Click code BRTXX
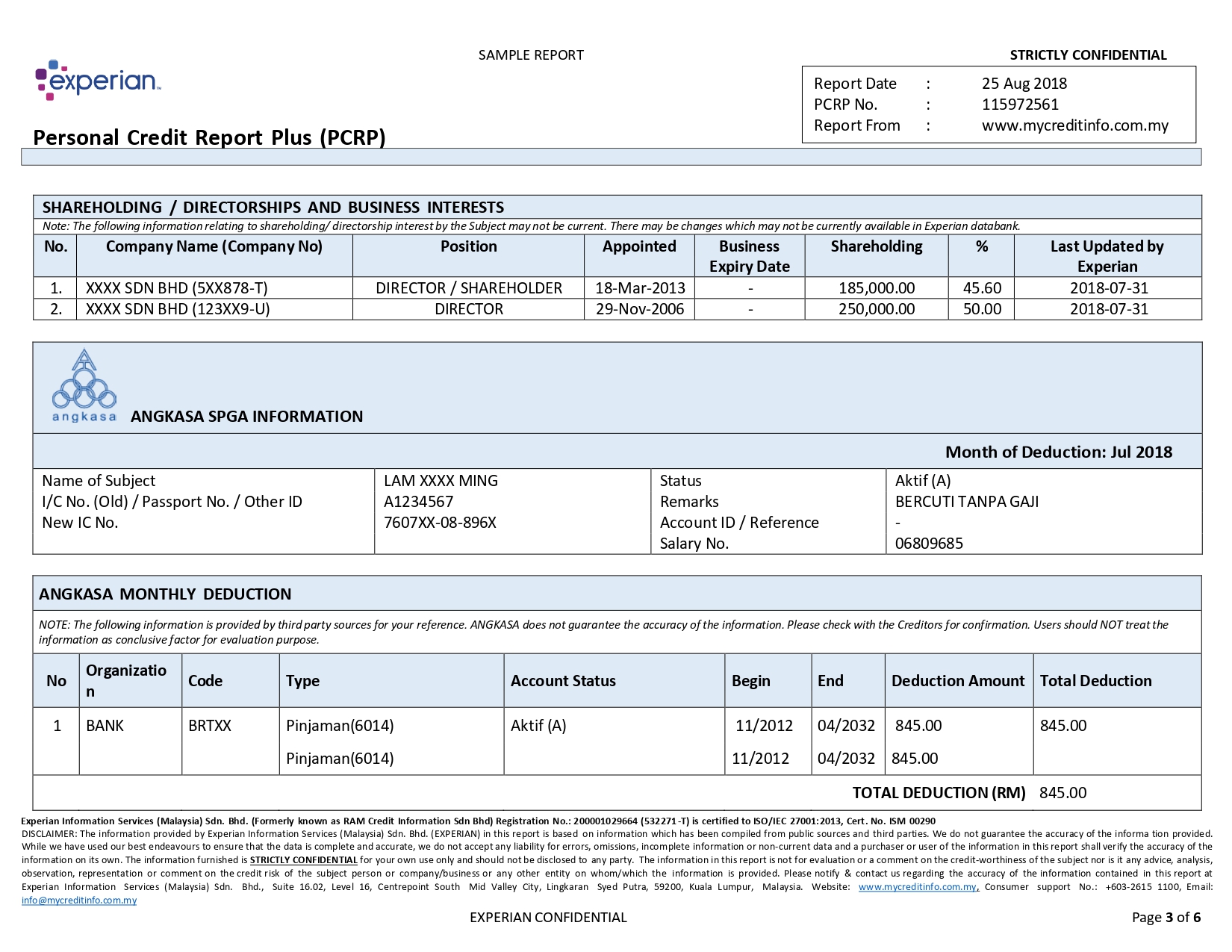This screenshot has height=952, width=1232. [210, 726]
